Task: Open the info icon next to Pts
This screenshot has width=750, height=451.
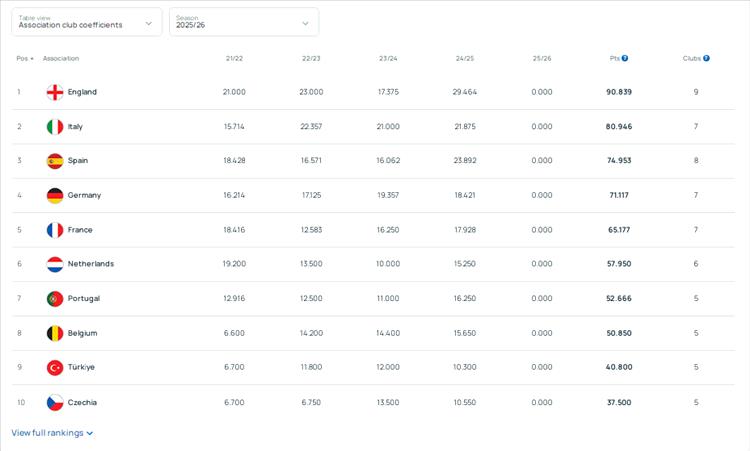Action: pyautogui.click(x=625, y=58)
